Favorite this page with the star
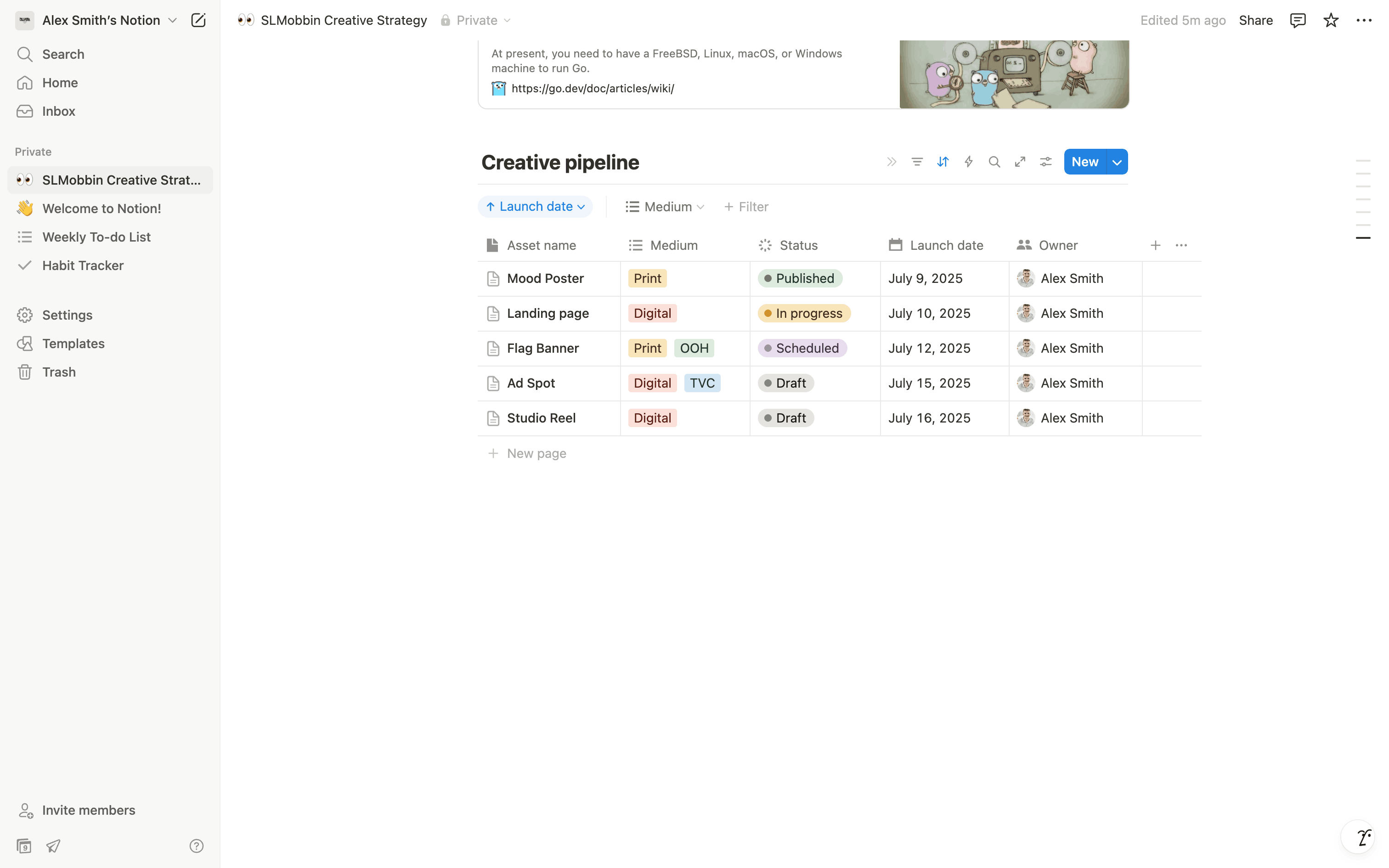Viewport: 1389px width, 868px height. tap(1331, 21)
